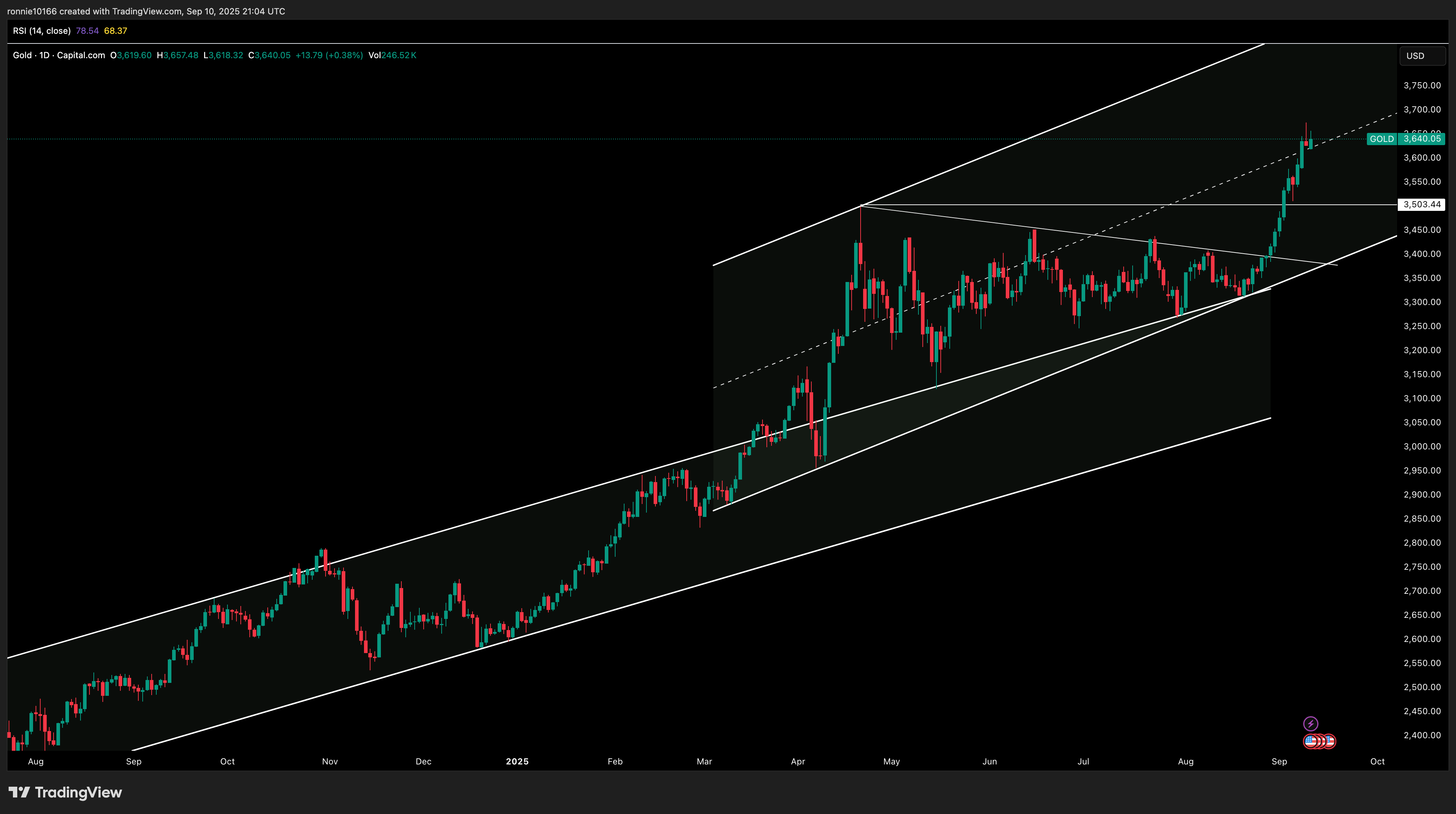Click the RSI (14, close) indicator legend

(x=42, y=31)
